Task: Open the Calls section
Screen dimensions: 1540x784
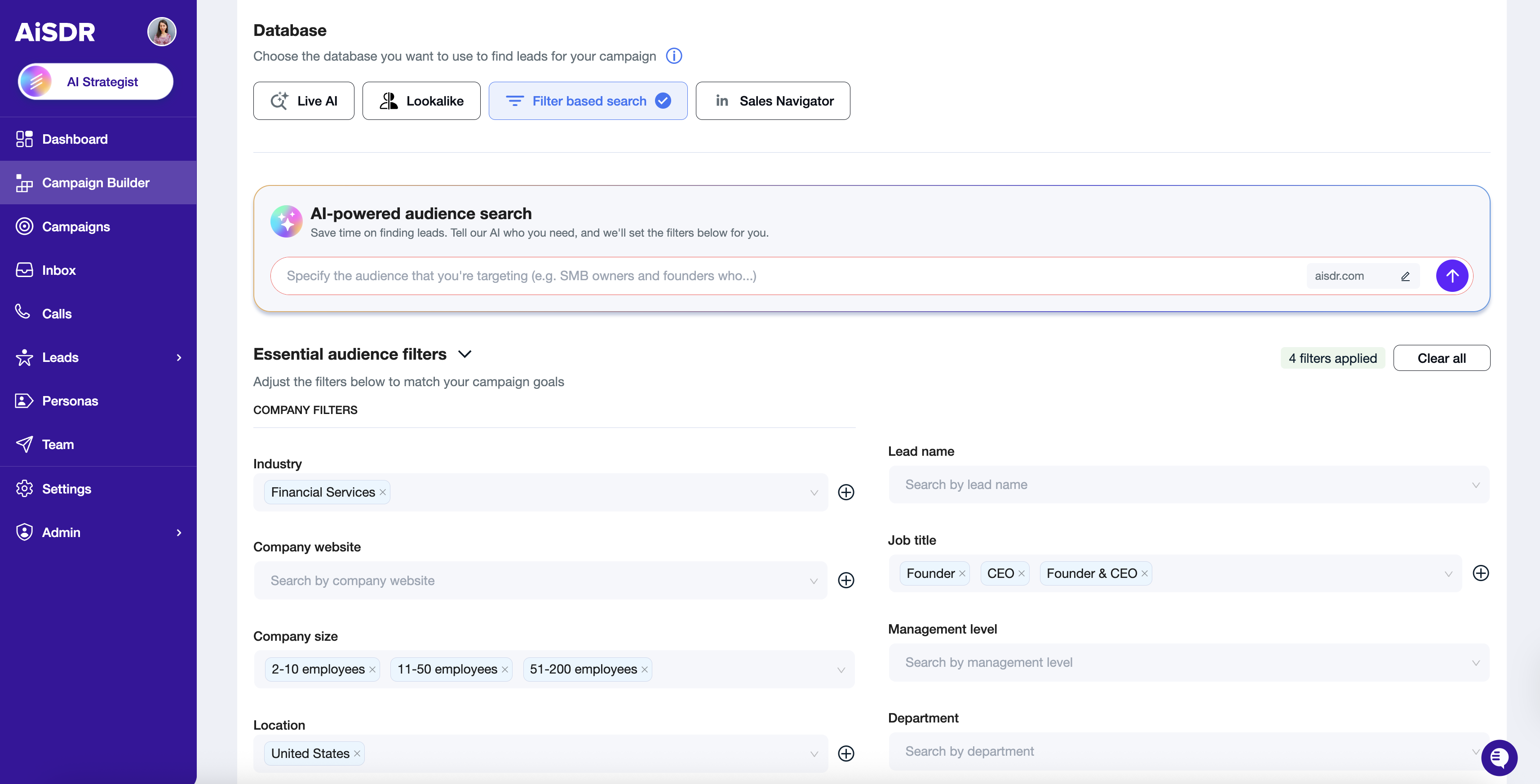Action: pos(98,313)
